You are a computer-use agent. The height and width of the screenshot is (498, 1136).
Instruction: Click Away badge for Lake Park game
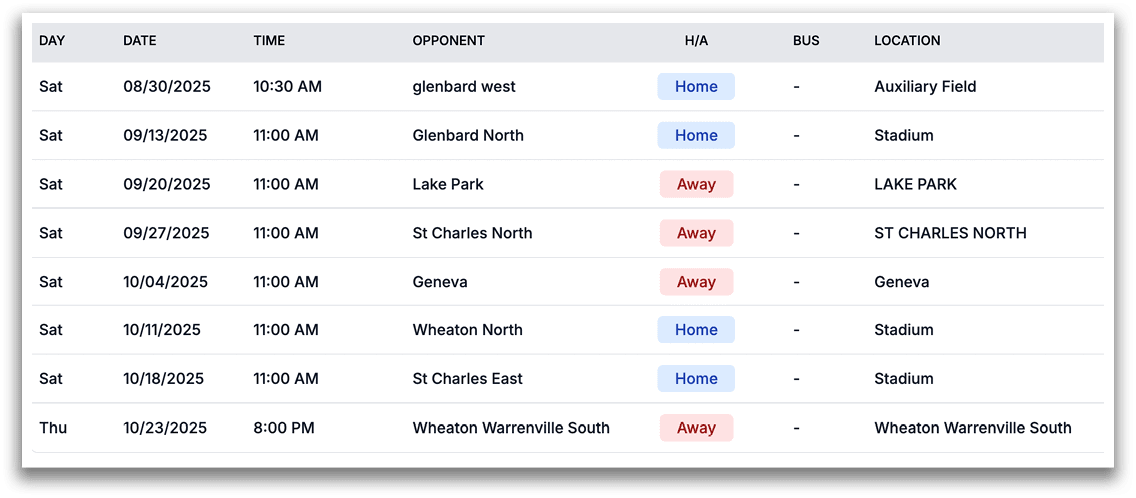pyautogui.click(x=696, y=184)
